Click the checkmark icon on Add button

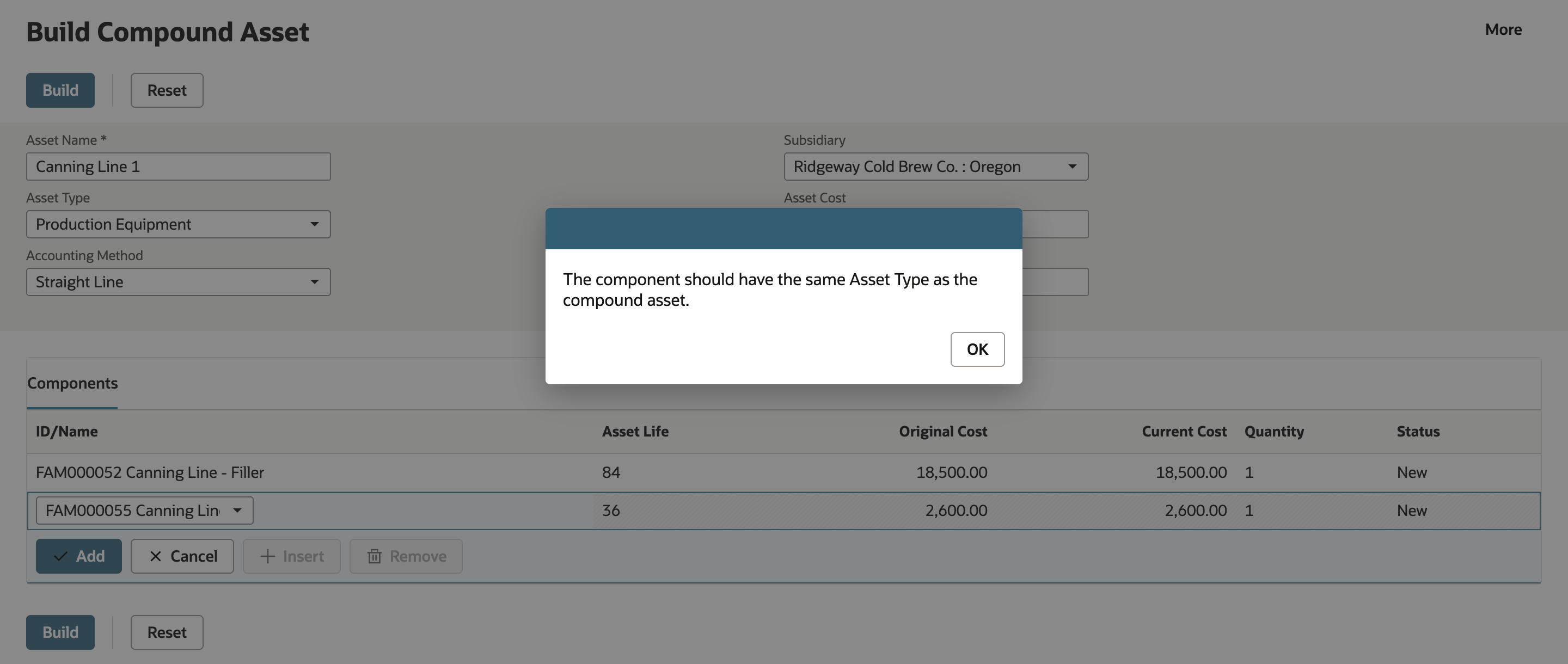pyautogui.click(x=60, y=556)
